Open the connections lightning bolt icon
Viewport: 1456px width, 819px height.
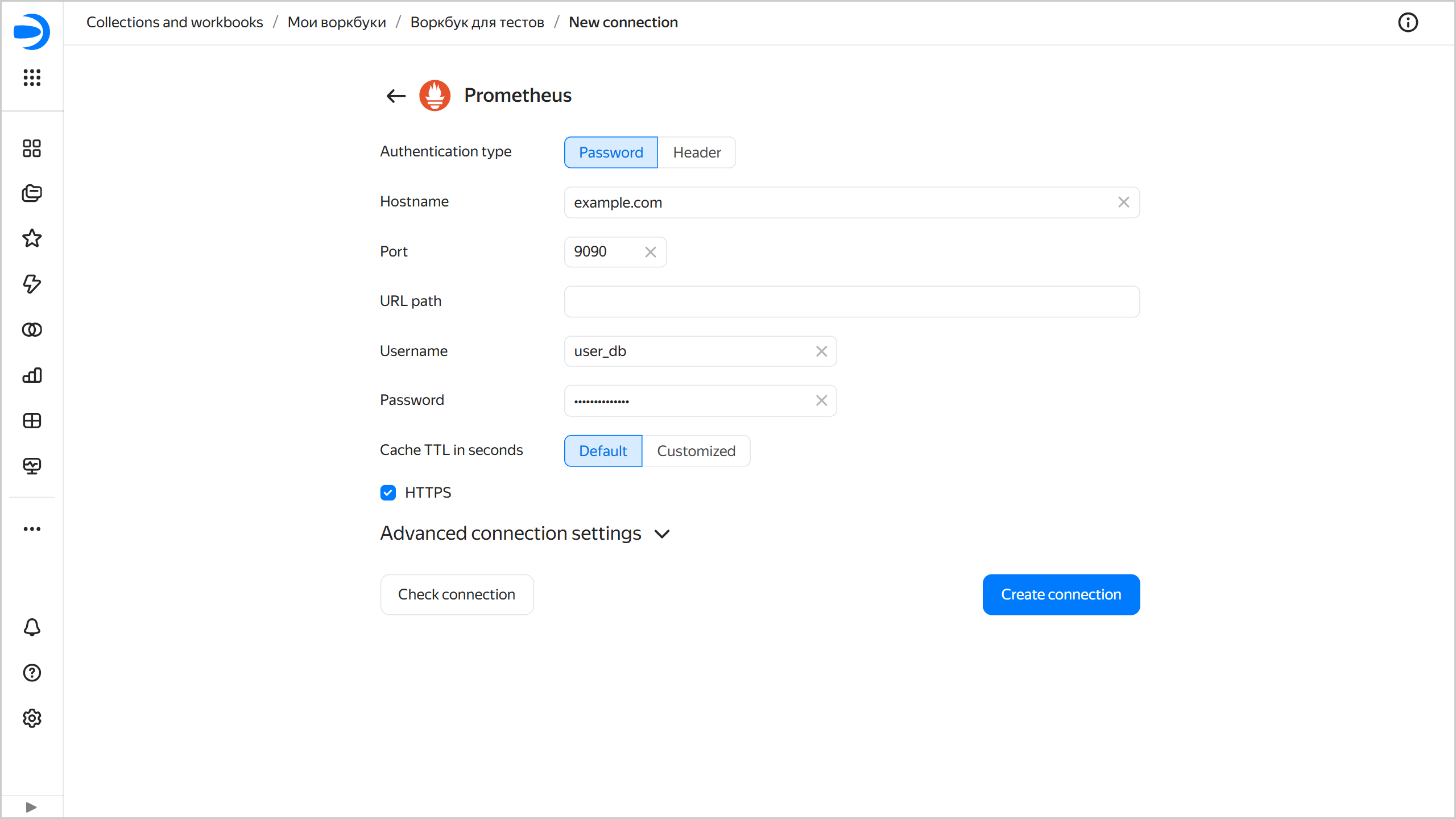[32, 284]
